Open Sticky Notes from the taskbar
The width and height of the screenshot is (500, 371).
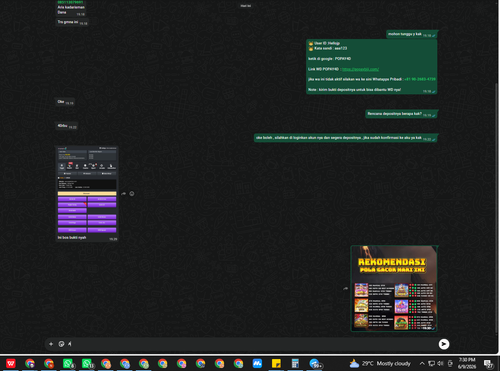[x=276, y=363]
